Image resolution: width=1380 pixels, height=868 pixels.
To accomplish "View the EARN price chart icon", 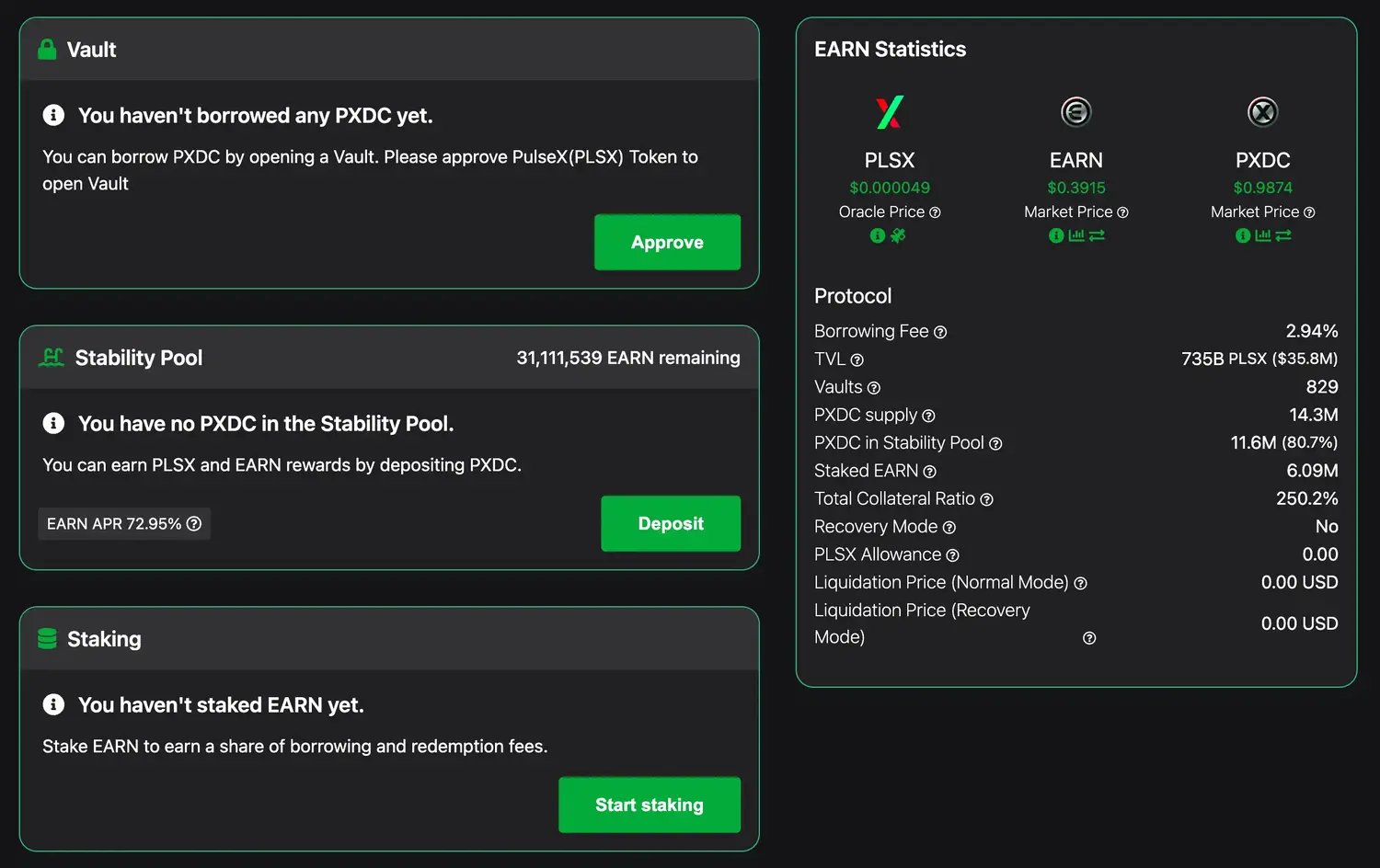I will click(x=1075, y=235).
